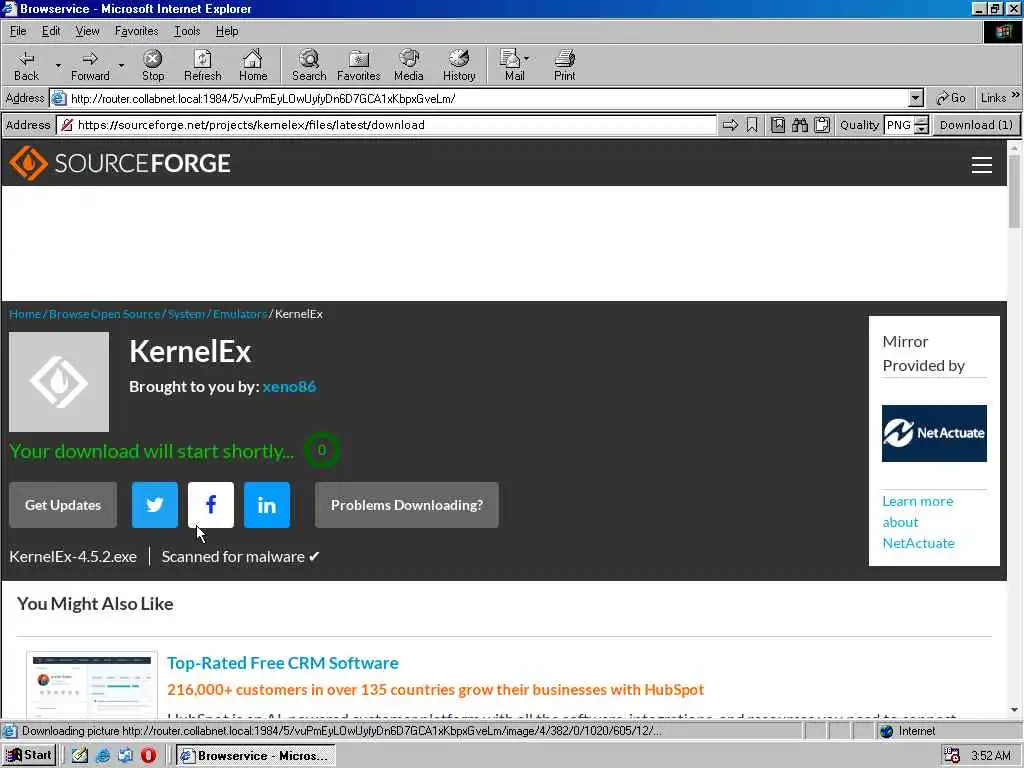
Task: Open the Help menu
Action: (x=227, y=31)
